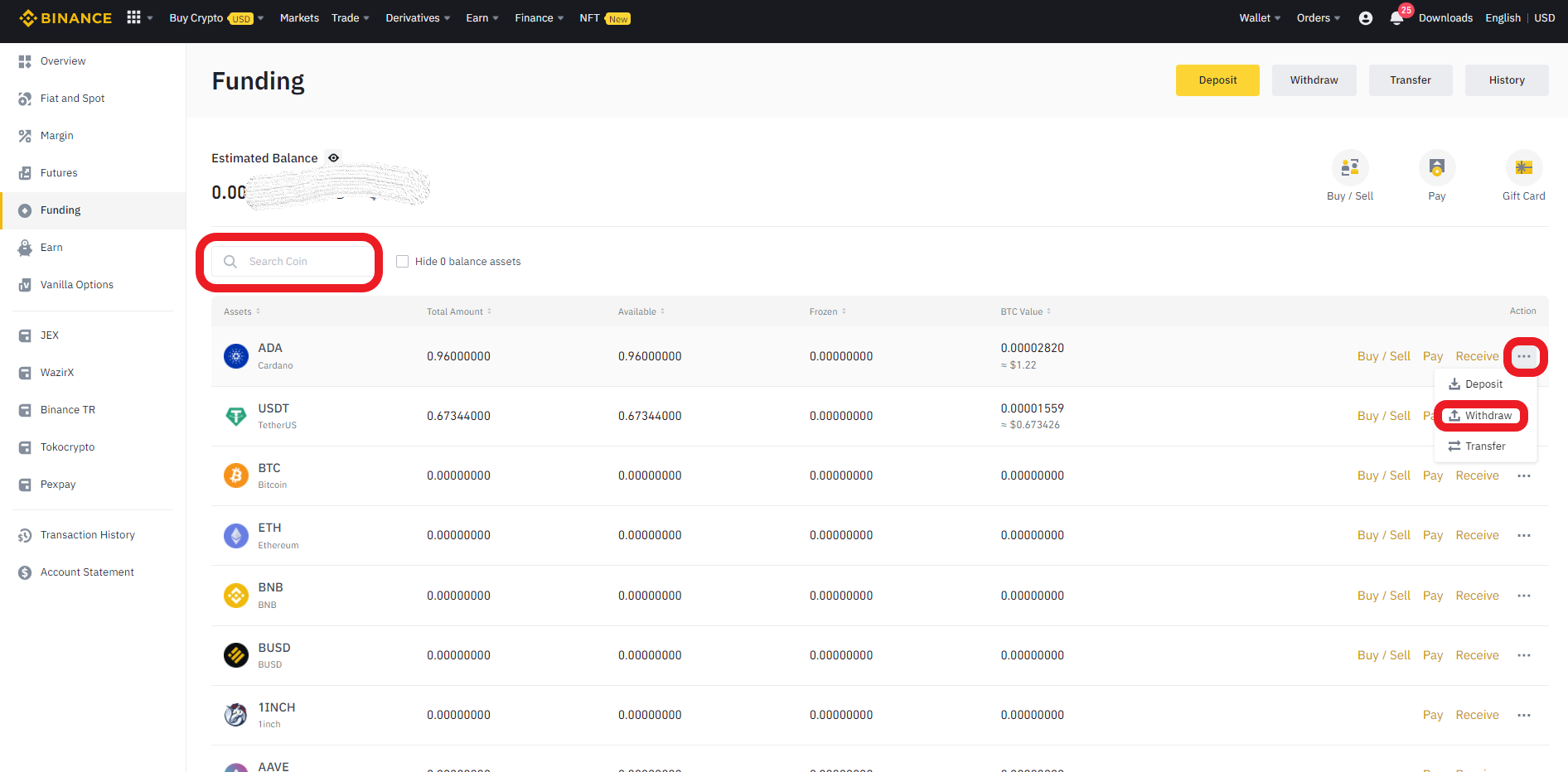The width and height of the screenshot is (1568, 772).
Task: Click the 1INCH coin icon
Action: 236,715
